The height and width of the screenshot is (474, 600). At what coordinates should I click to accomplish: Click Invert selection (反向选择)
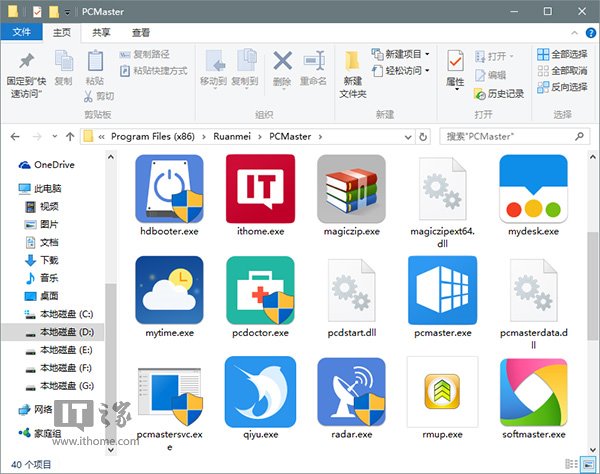[562, 87]
